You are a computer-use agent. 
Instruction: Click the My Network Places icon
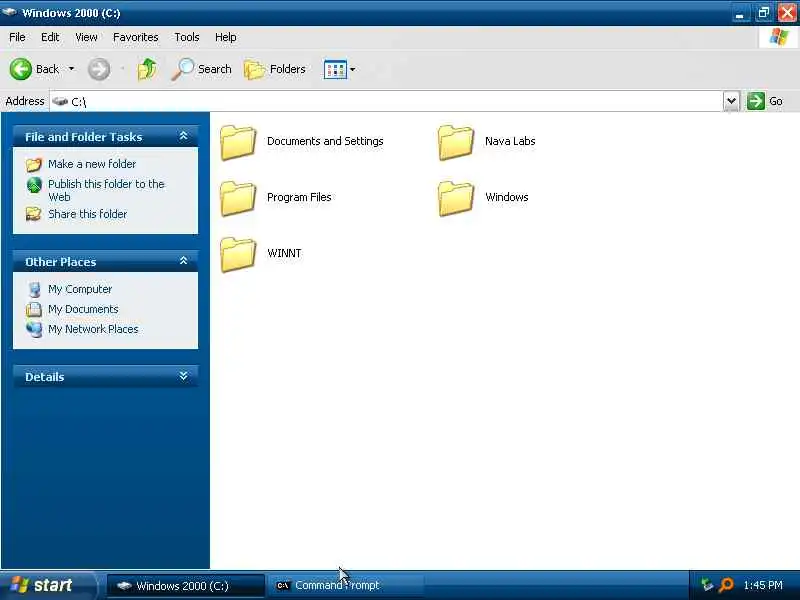34,329
